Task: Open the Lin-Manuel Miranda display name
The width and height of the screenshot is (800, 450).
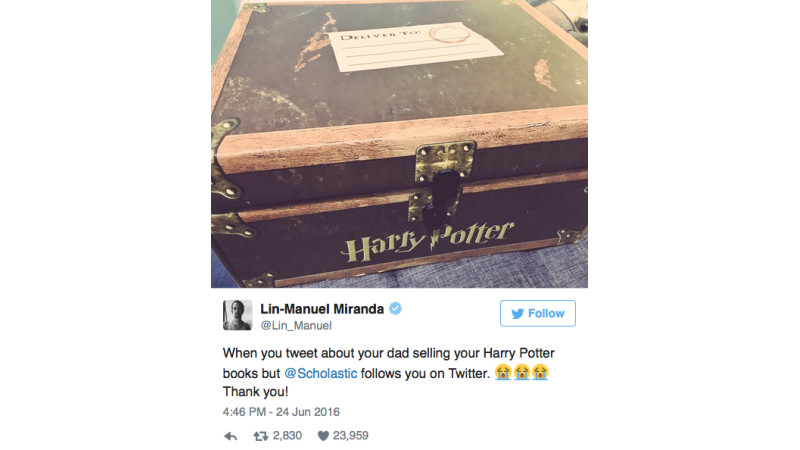Action: tap(322, 309)
